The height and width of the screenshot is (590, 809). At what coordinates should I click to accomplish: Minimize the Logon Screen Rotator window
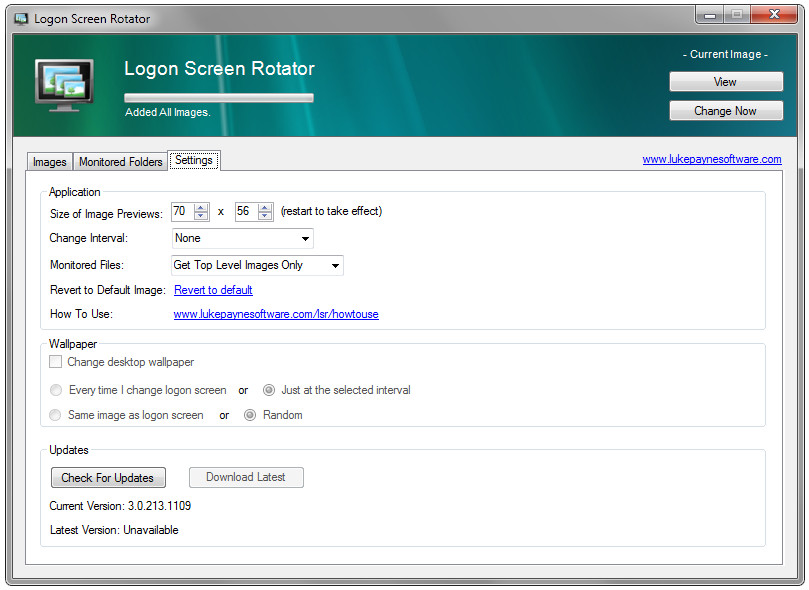(x=710, y=15)
